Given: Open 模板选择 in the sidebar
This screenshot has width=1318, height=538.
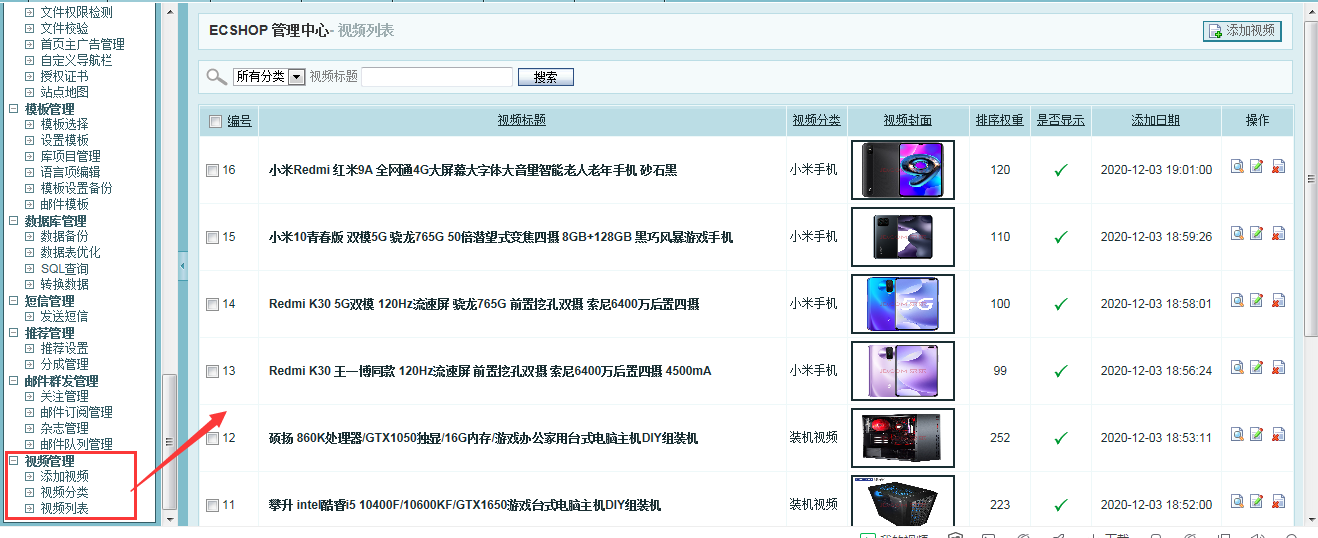Looking at the screenshot, I should point(64,124).
